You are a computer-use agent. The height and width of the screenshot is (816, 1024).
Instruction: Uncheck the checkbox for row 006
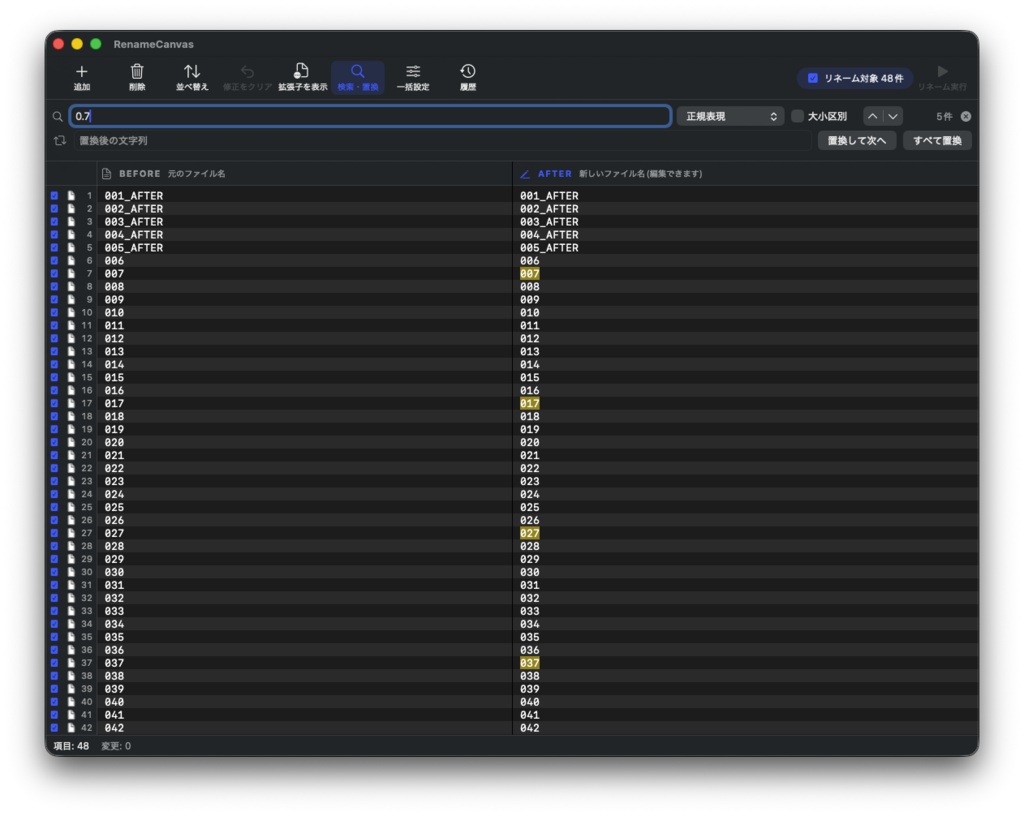pos(54,260)
